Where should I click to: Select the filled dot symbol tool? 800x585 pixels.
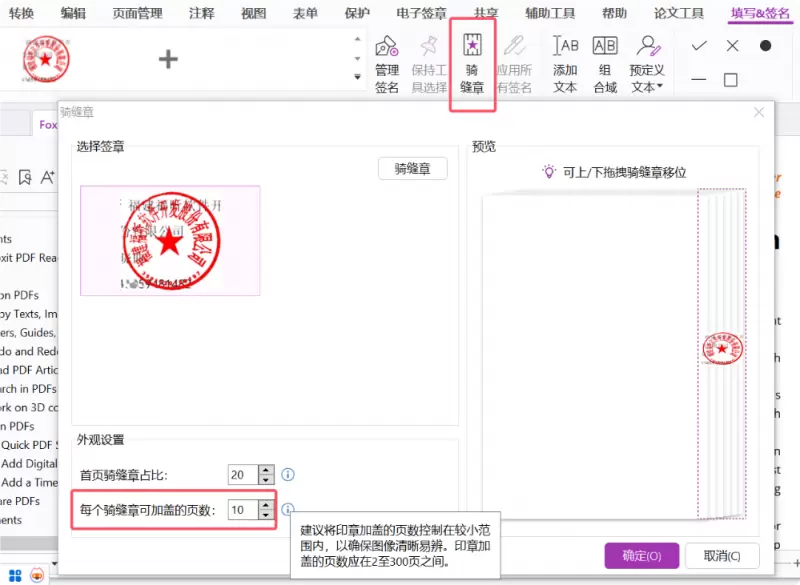click(765, 46)
